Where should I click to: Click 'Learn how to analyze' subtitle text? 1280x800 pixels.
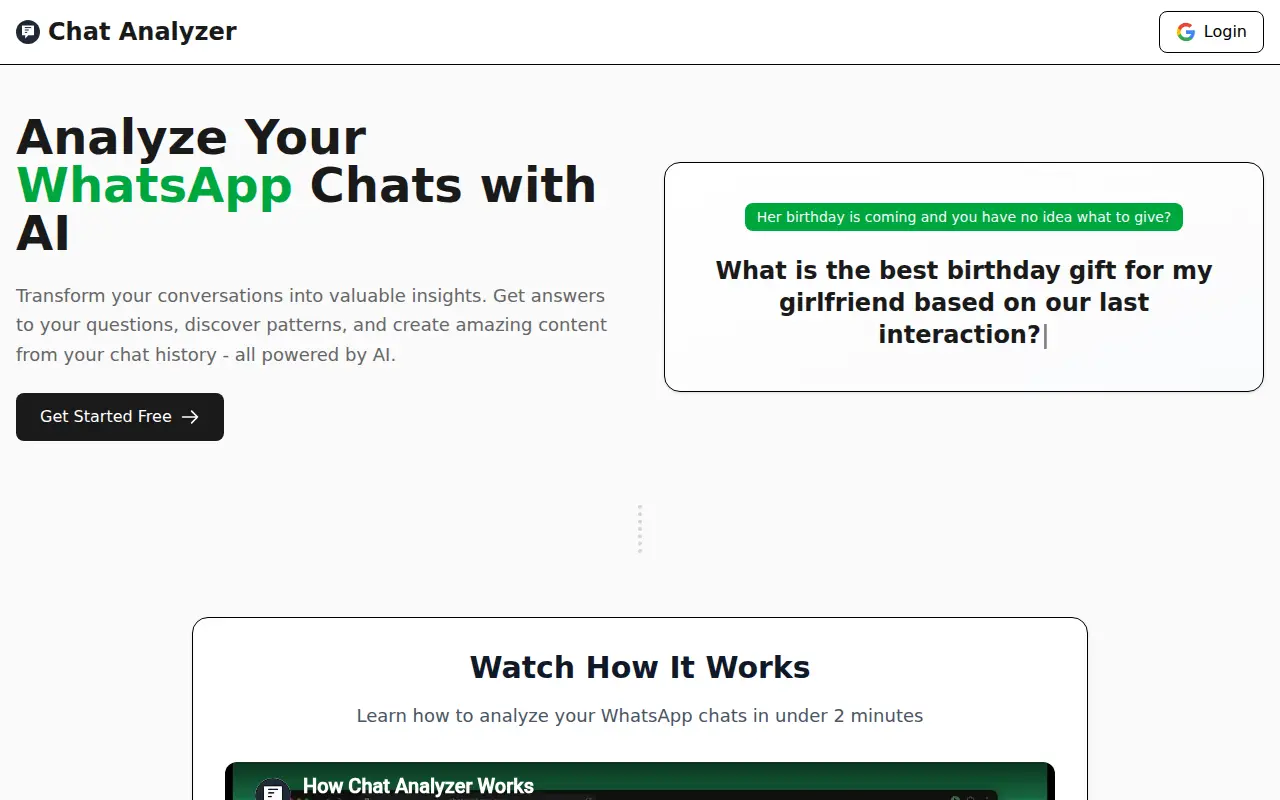pyautogui.click(x=640, y=716)
